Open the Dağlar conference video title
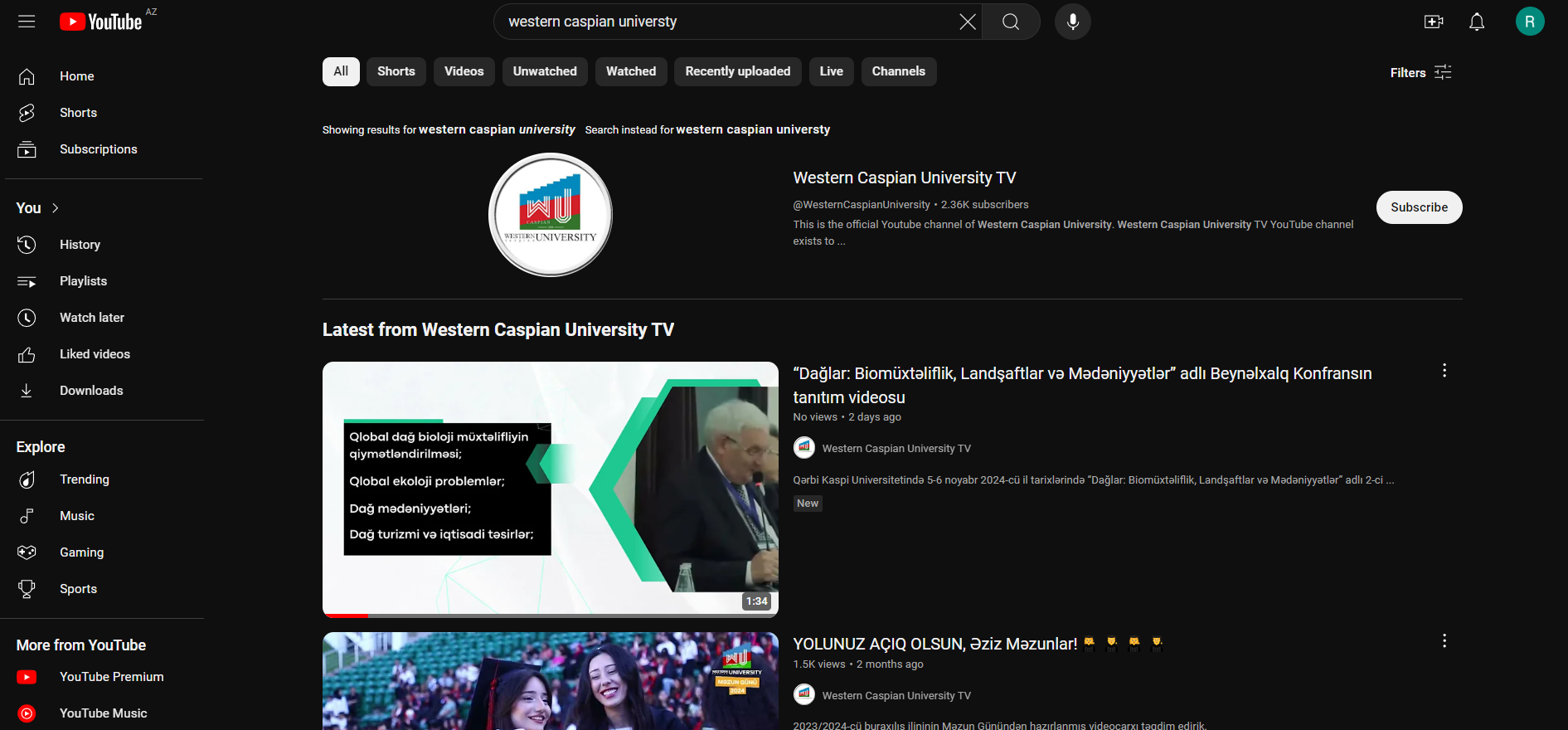1568x730 pixels. click(1082, 385)
